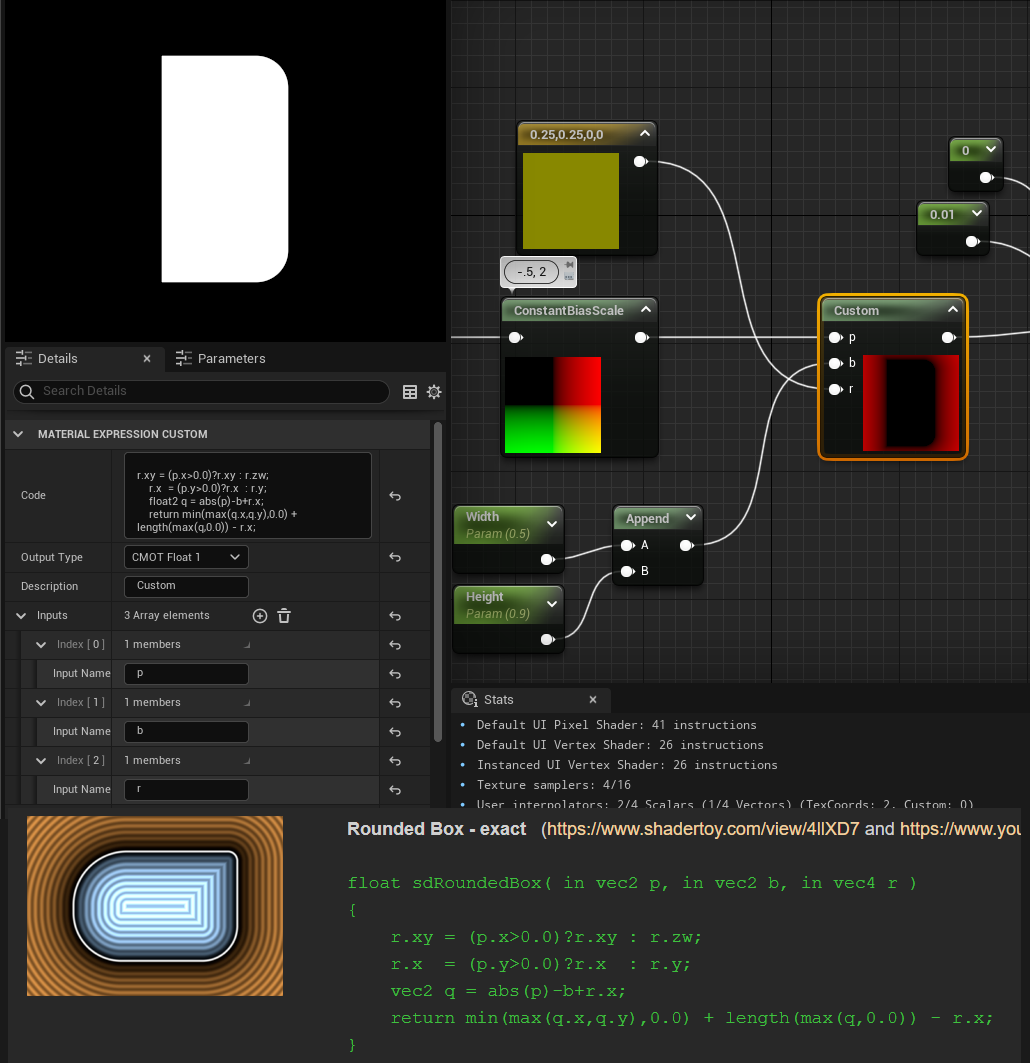Click the ConstantBiasScale node's output pin
This screenshot has width=1030, height=1063.
(641, 338)
